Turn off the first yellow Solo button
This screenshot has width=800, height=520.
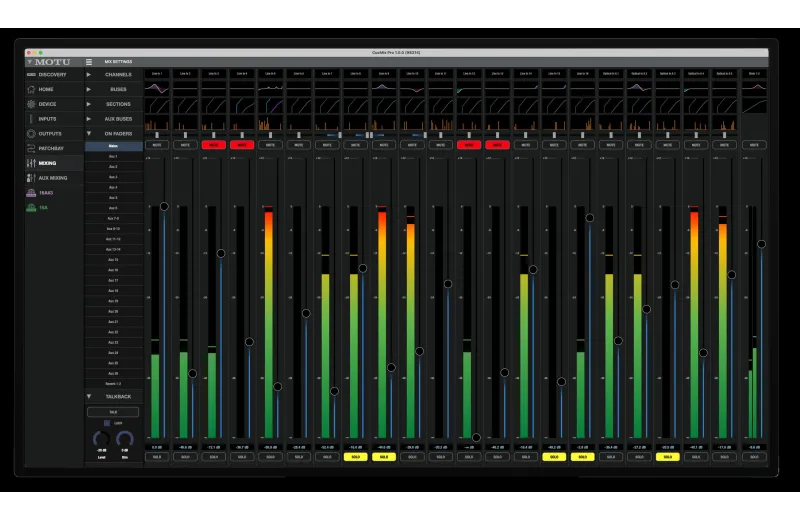coord(356,457)
